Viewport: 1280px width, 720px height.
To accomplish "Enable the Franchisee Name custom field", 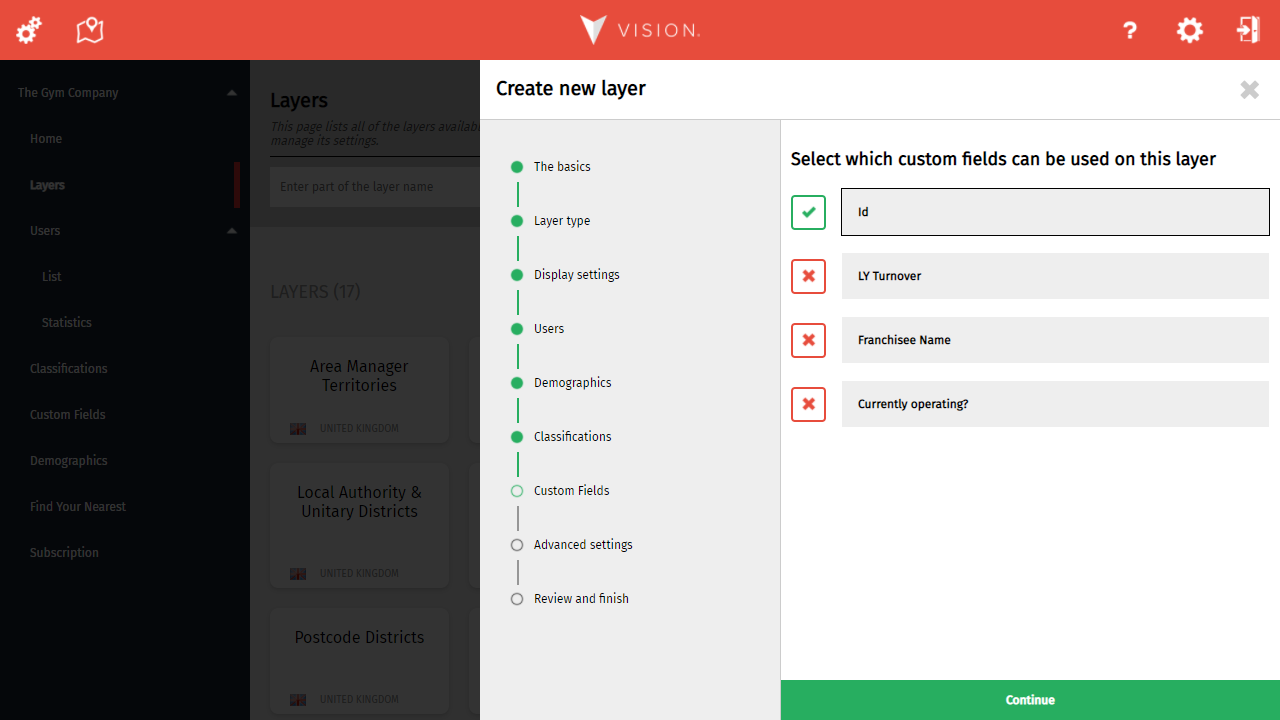I will 808,340.
